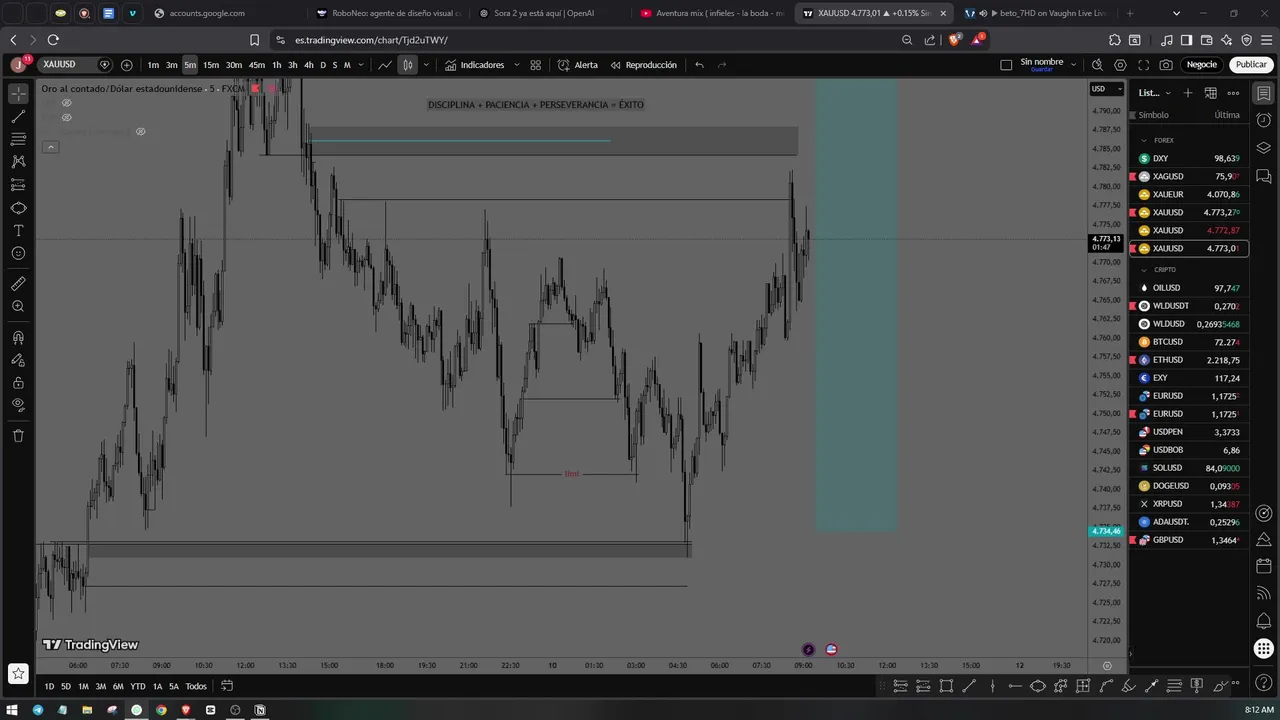Open the watchlist more options menu
1280x720 pixels.
coord(1233,93)
